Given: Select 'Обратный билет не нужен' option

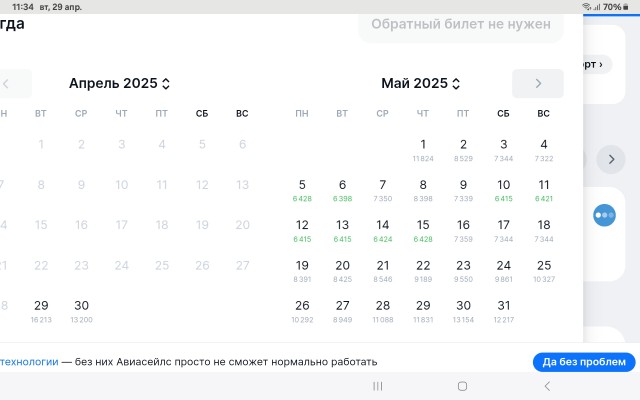Looking at the screenshot, I should click(461, 24).
